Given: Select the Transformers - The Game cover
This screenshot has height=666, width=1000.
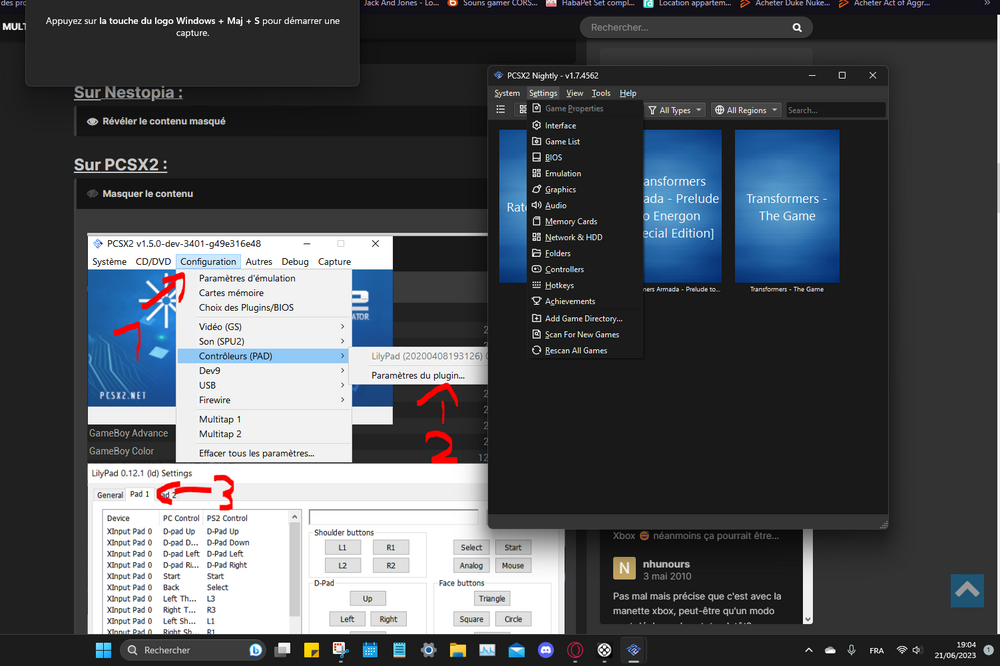Looking at the screenshot, I should (x=786, y=206).
